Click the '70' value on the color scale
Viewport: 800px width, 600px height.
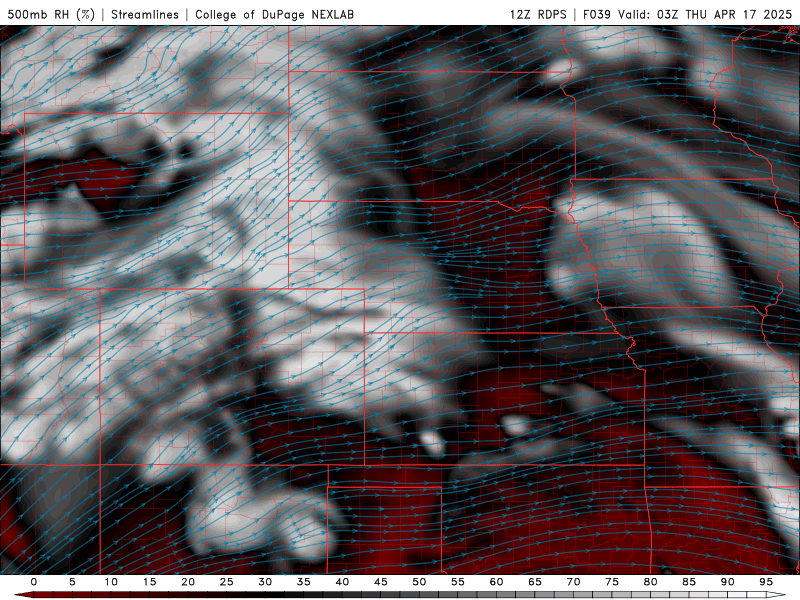[x=573, y=582]
